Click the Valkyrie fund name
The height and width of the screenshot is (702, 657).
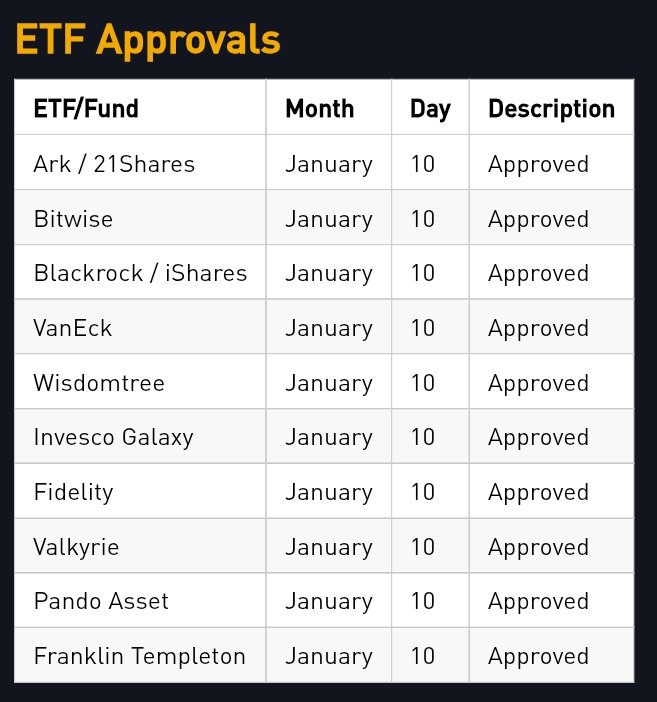76,548
